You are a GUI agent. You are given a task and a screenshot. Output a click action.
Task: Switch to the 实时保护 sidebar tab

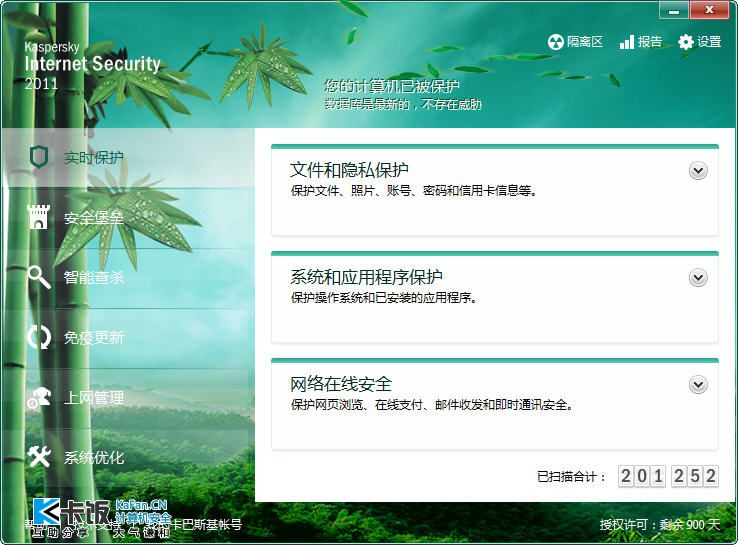tap(128, 157)
